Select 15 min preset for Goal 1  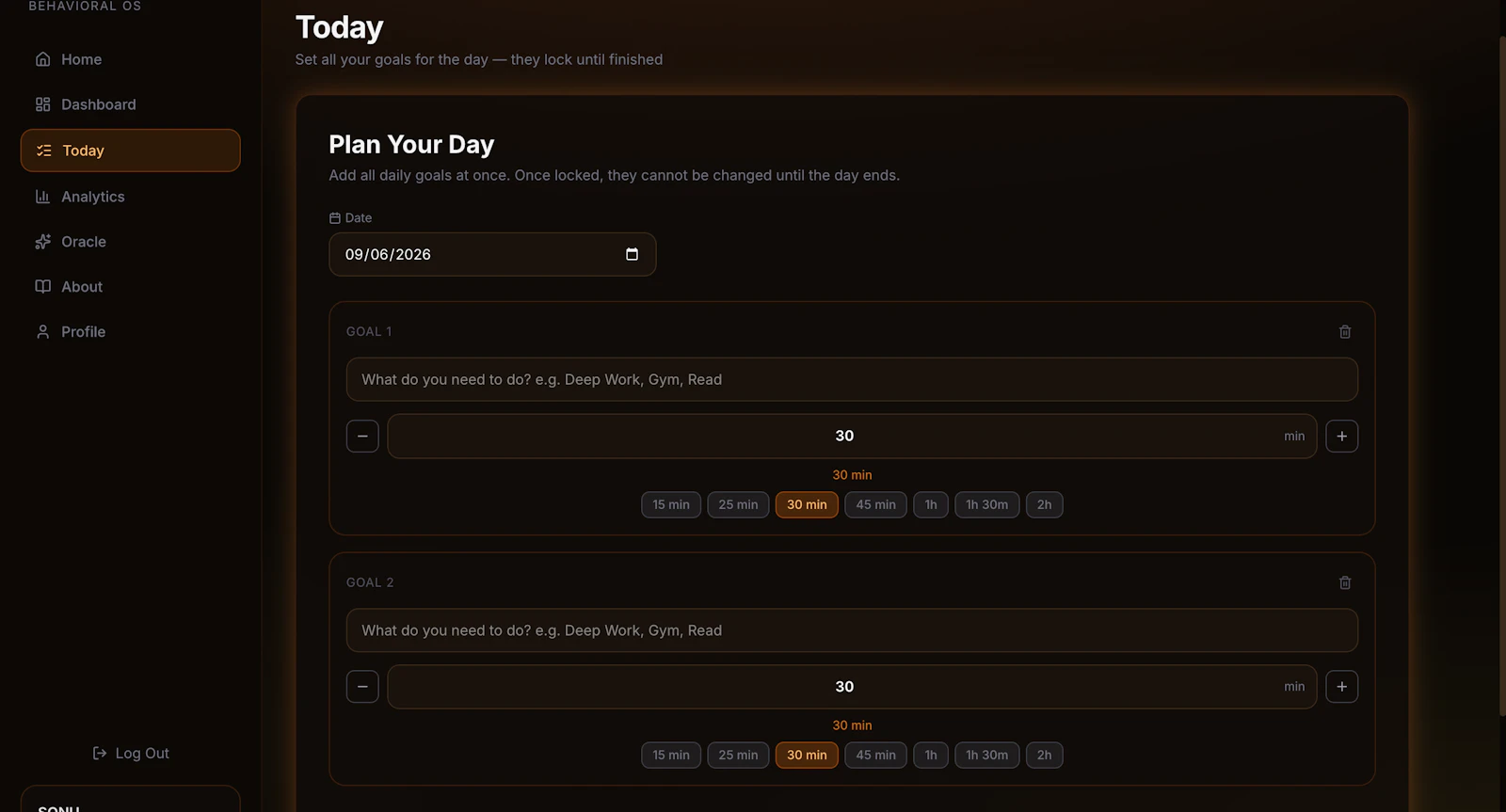point(671,504)
